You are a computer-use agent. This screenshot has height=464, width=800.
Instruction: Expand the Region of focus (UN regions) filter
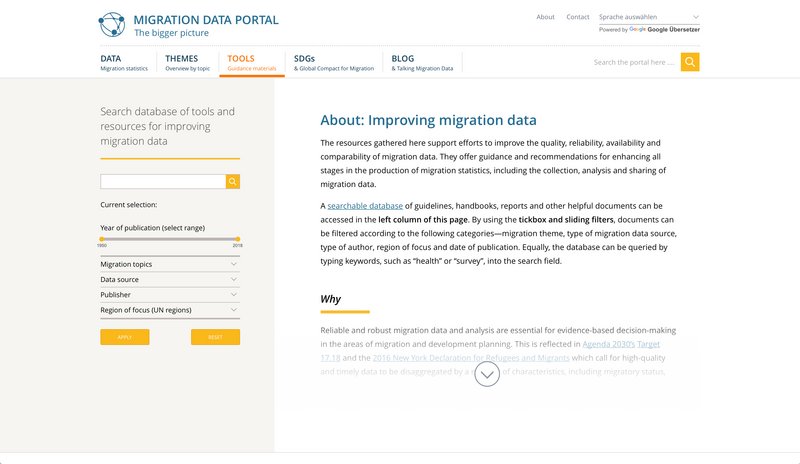pyautogui.click(x=170, y=310)
